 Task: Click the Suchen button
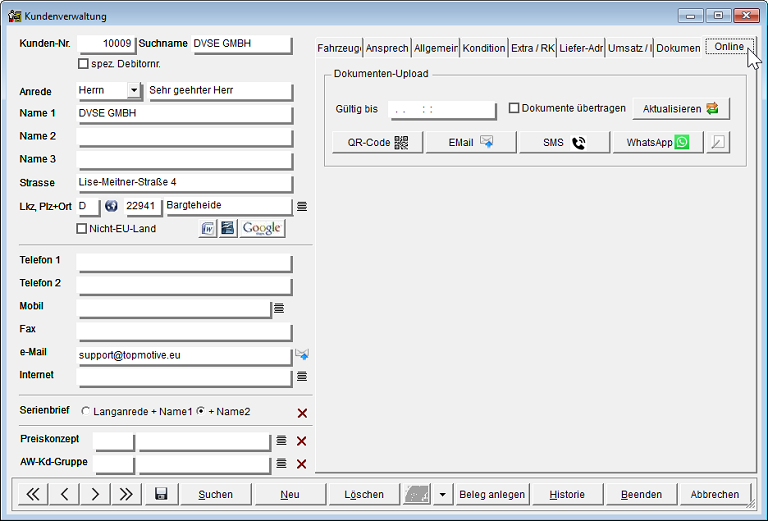(216, 494)
